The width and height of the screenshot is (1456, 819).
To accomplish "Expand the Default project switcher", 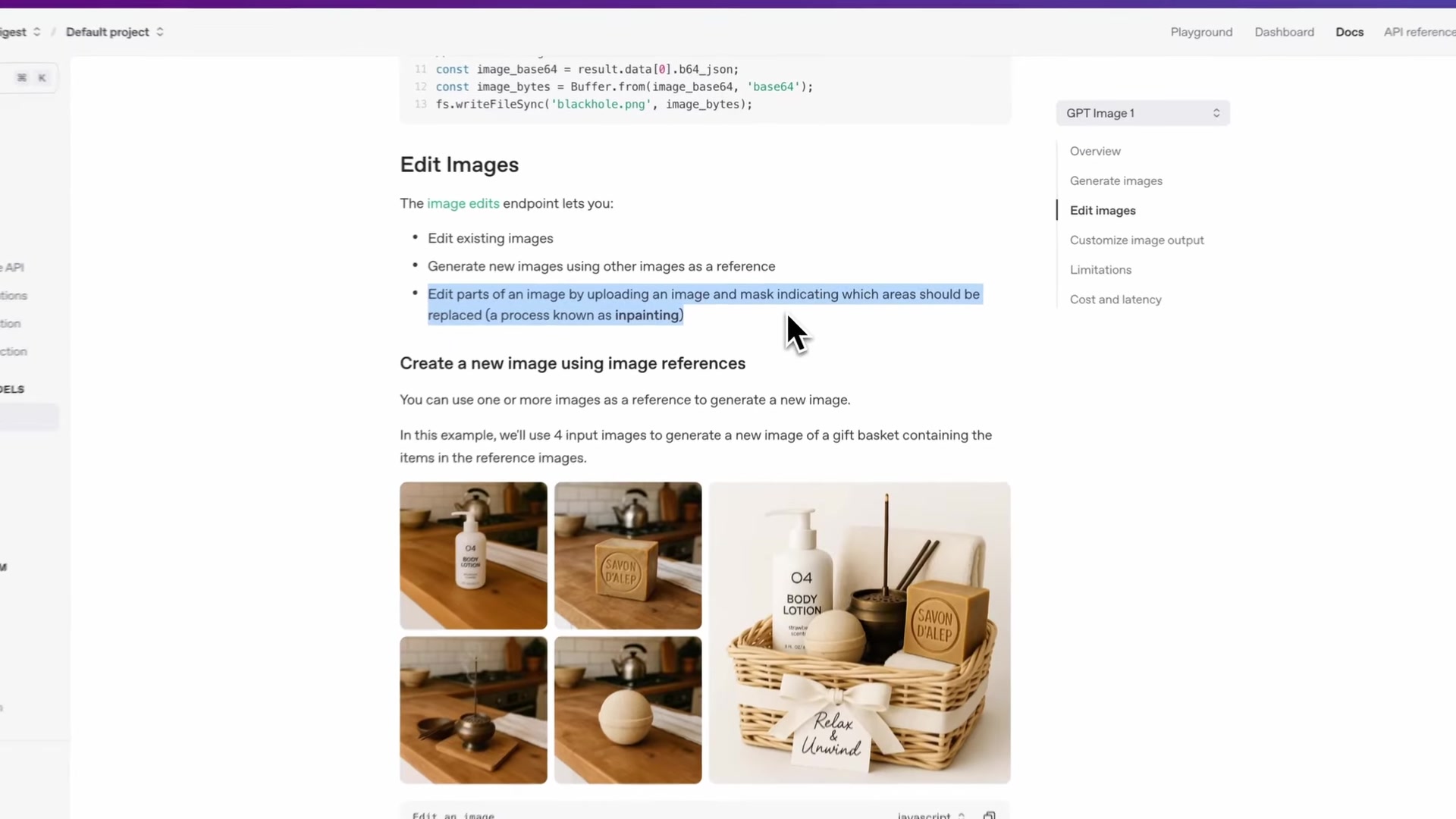I will (115, 32).
